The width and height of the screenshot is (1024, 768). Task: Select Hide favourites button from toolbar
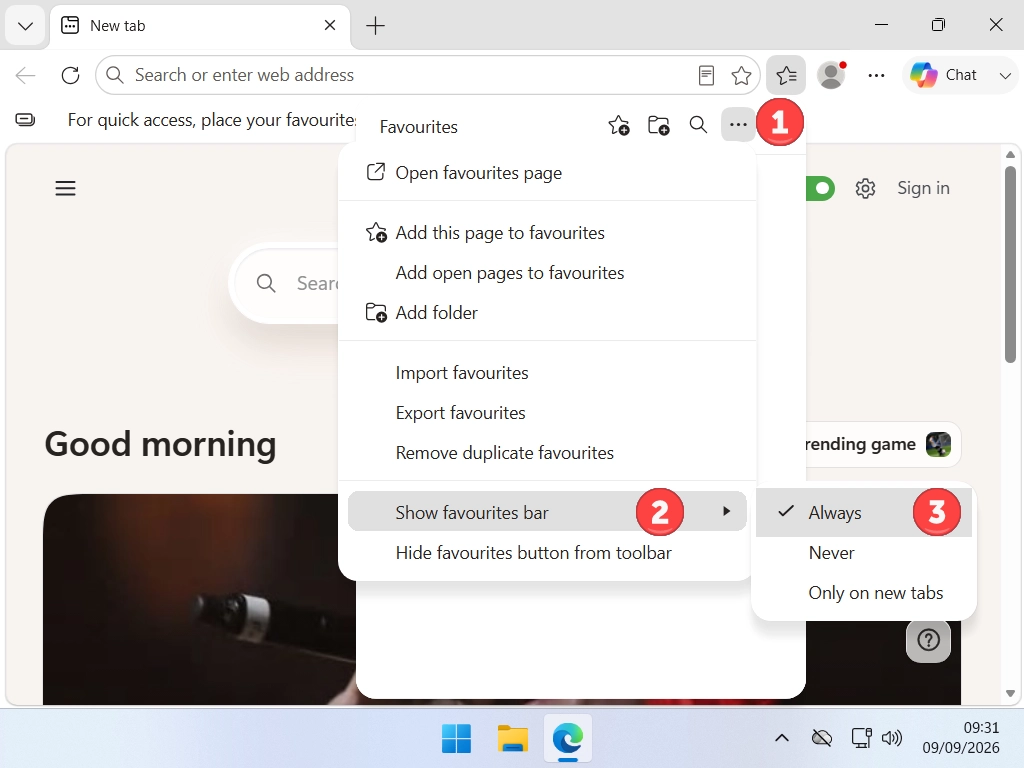pos(547,552)
